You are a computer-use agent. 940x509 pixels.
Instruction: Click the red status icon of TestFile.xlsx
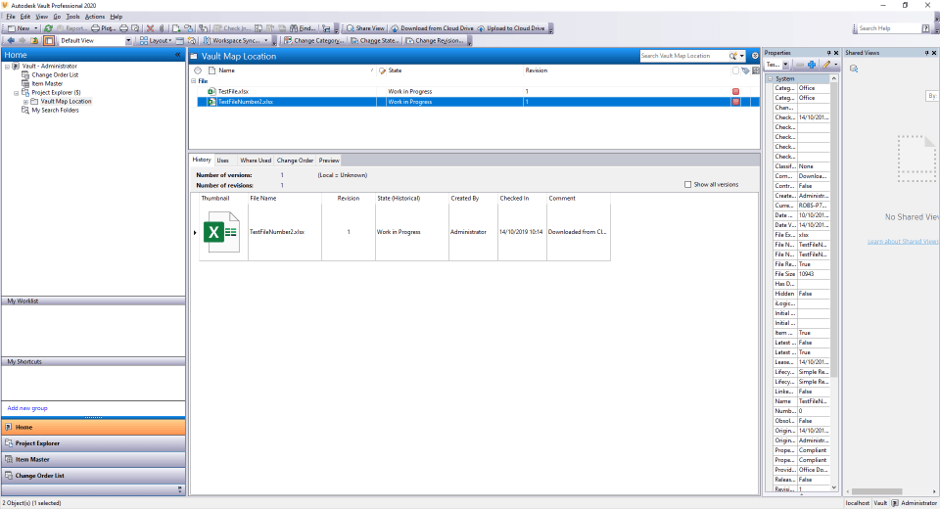(736, 92)
